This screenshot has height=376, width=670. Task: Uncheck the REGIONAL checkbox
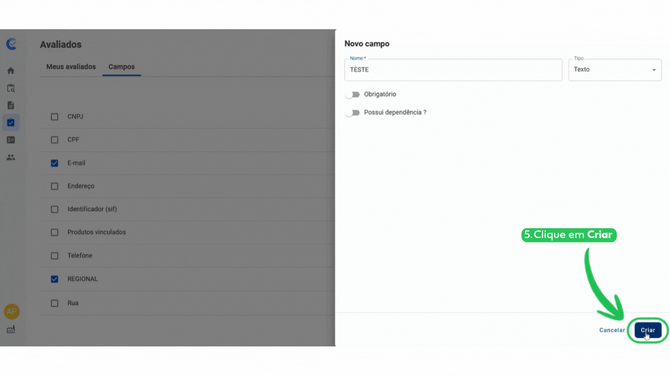54,279
